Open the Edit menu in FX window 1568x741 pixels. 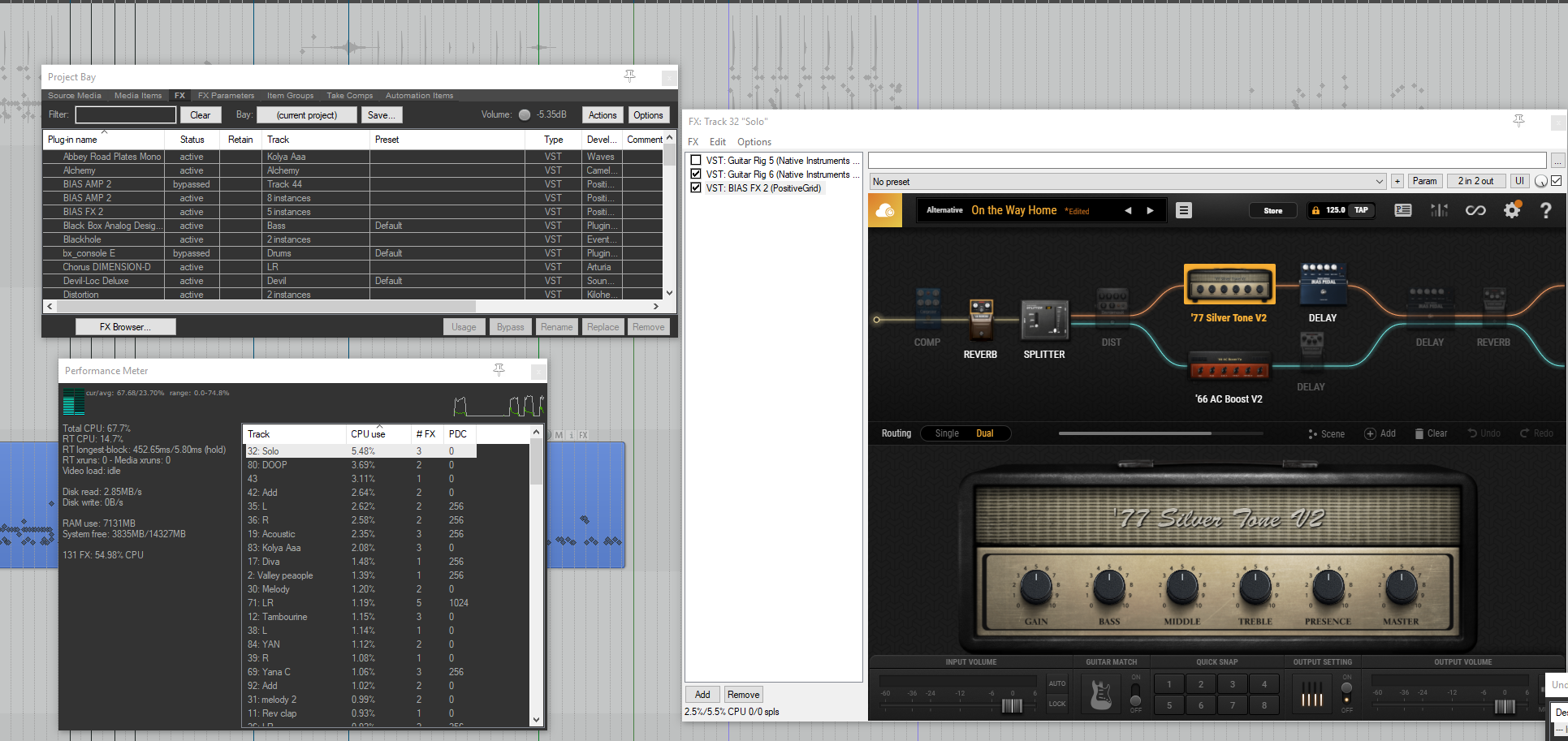[718, 142]
